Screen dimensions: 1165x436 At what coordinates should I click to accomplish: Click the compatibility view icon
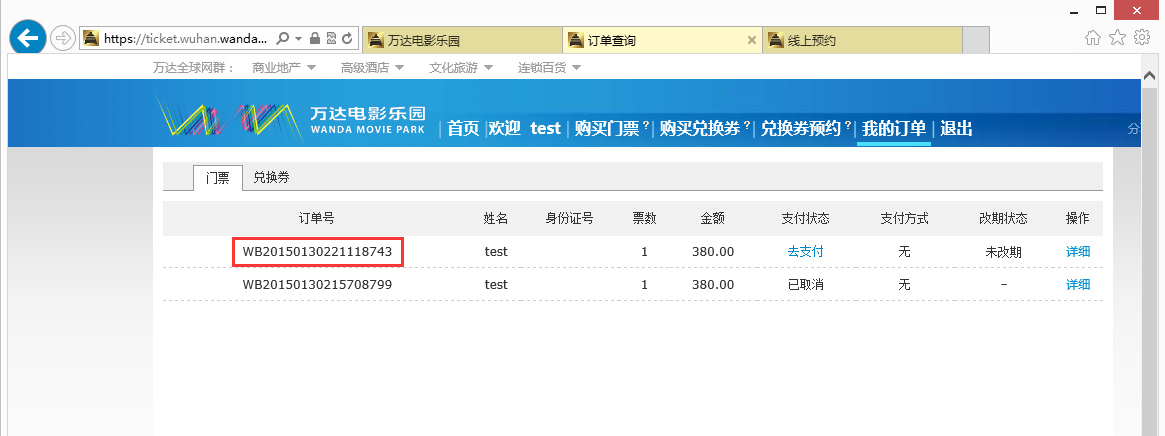tap(331, 38)
